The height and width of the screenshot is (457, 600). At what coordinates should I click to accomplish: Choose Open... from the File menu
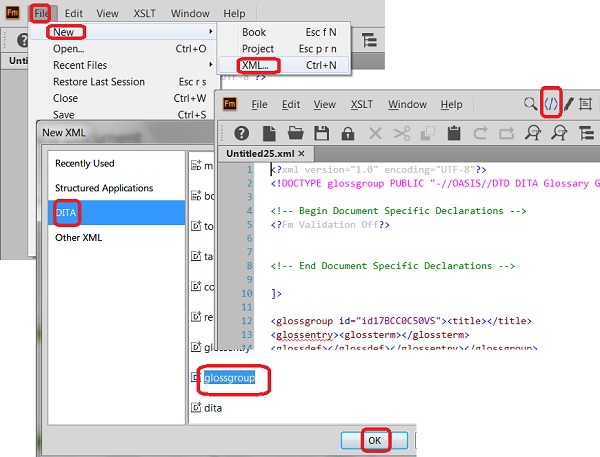tap(122, 49)
